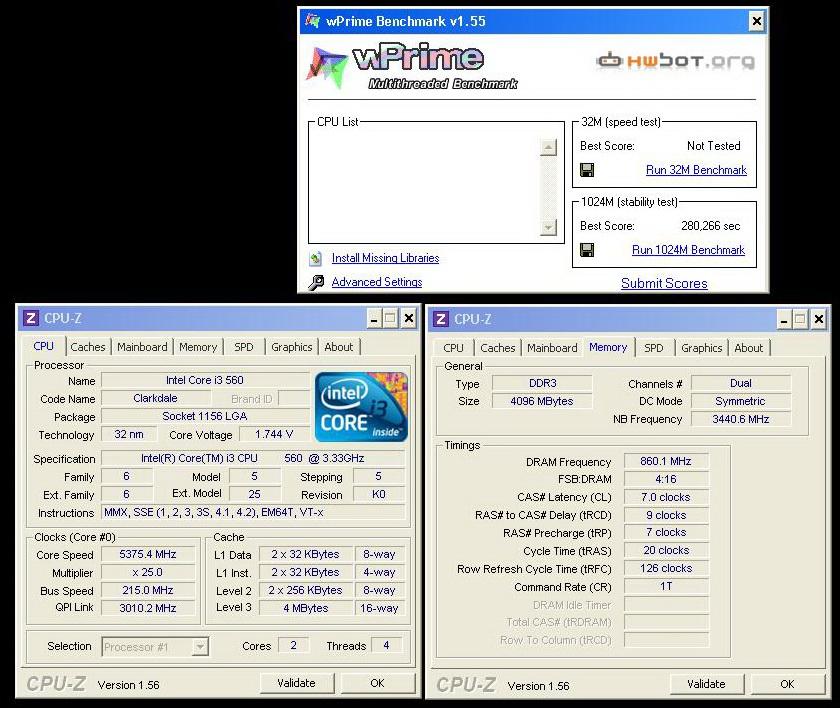Viewport: 840px width, 708px height.
Task: Click the Bus Speed value 215.0 MHz
Action: click(x=148, y=590)
